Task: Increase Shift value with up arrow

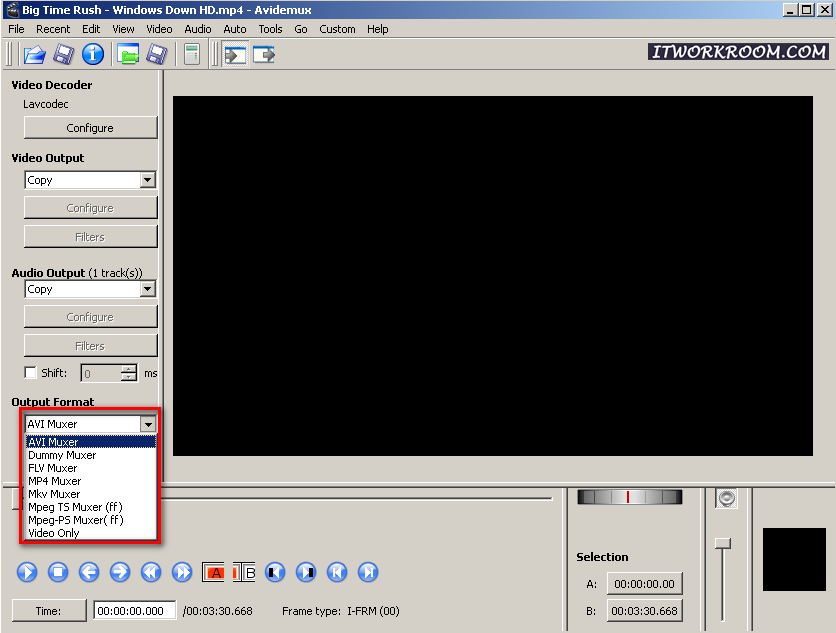Action: tap(128, 368)
